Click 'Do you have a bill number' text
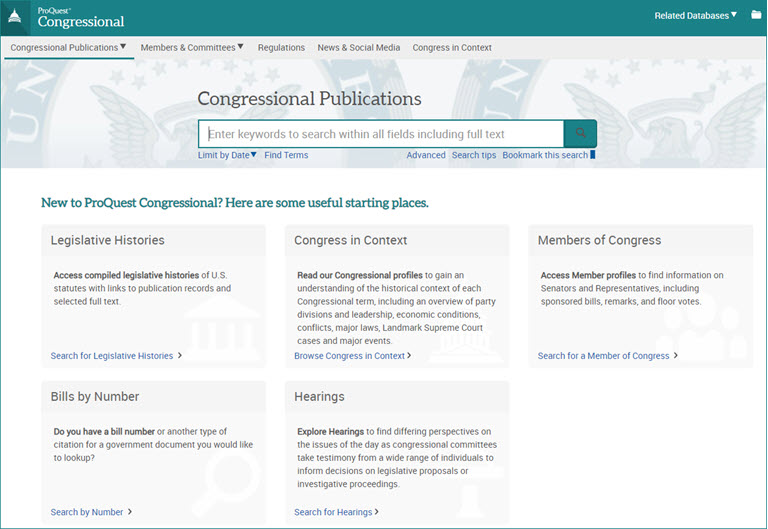 coord(104,432)
